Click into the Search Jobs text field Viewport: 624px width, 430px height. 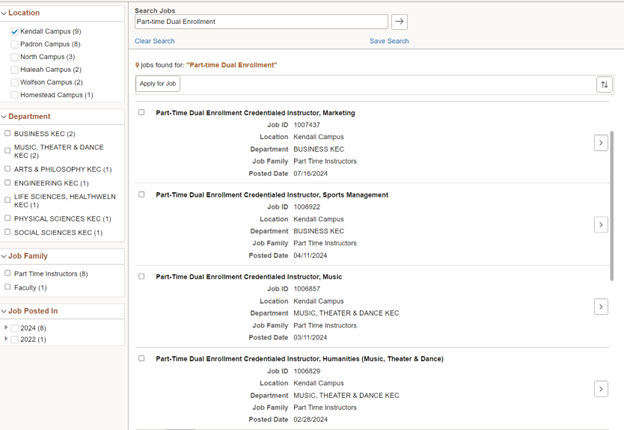[x=261, y=21]
